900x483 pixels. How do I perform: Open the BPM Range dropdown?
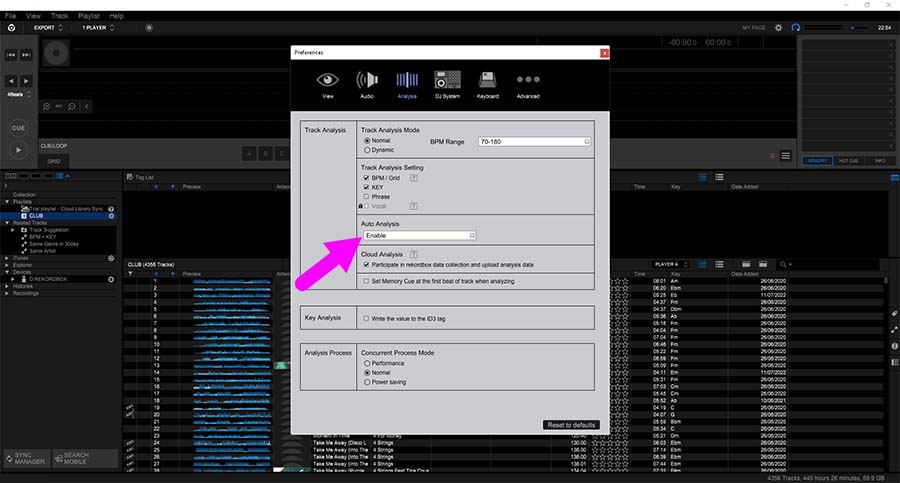point(534,141)
